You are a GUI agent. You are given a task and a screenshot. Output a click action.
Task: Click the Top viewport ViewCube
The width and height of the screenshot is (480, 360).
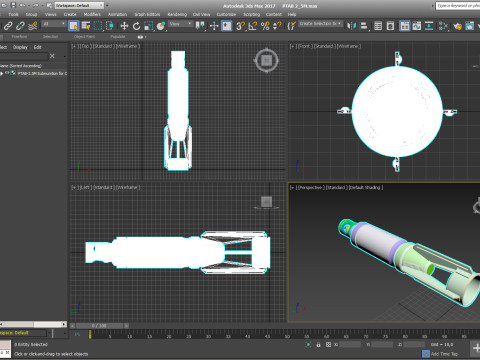click(x=266, y=60)
